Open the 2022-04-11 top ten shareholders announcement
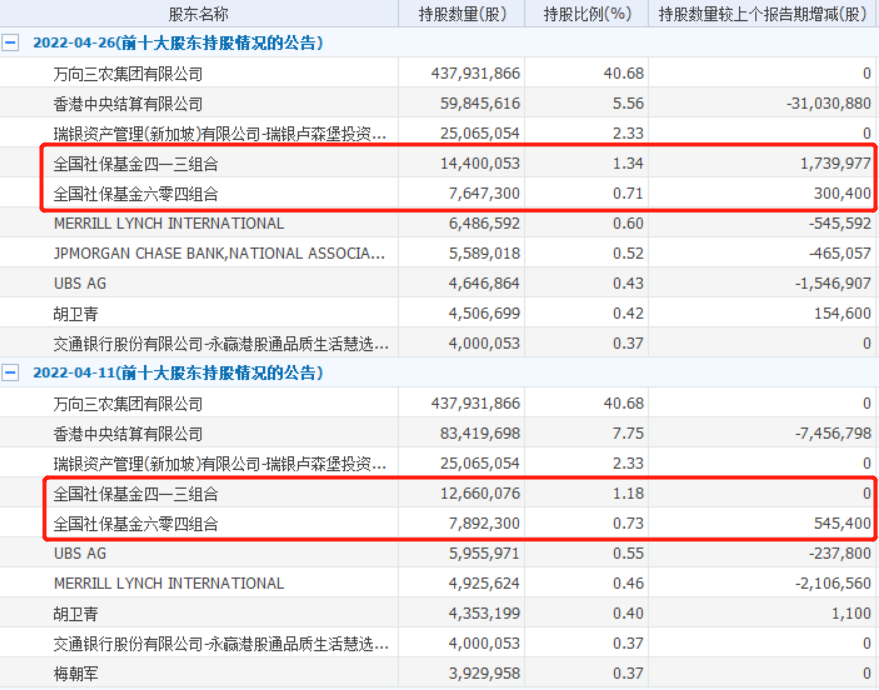The image size is (879, 690). (x=178, y=373)
